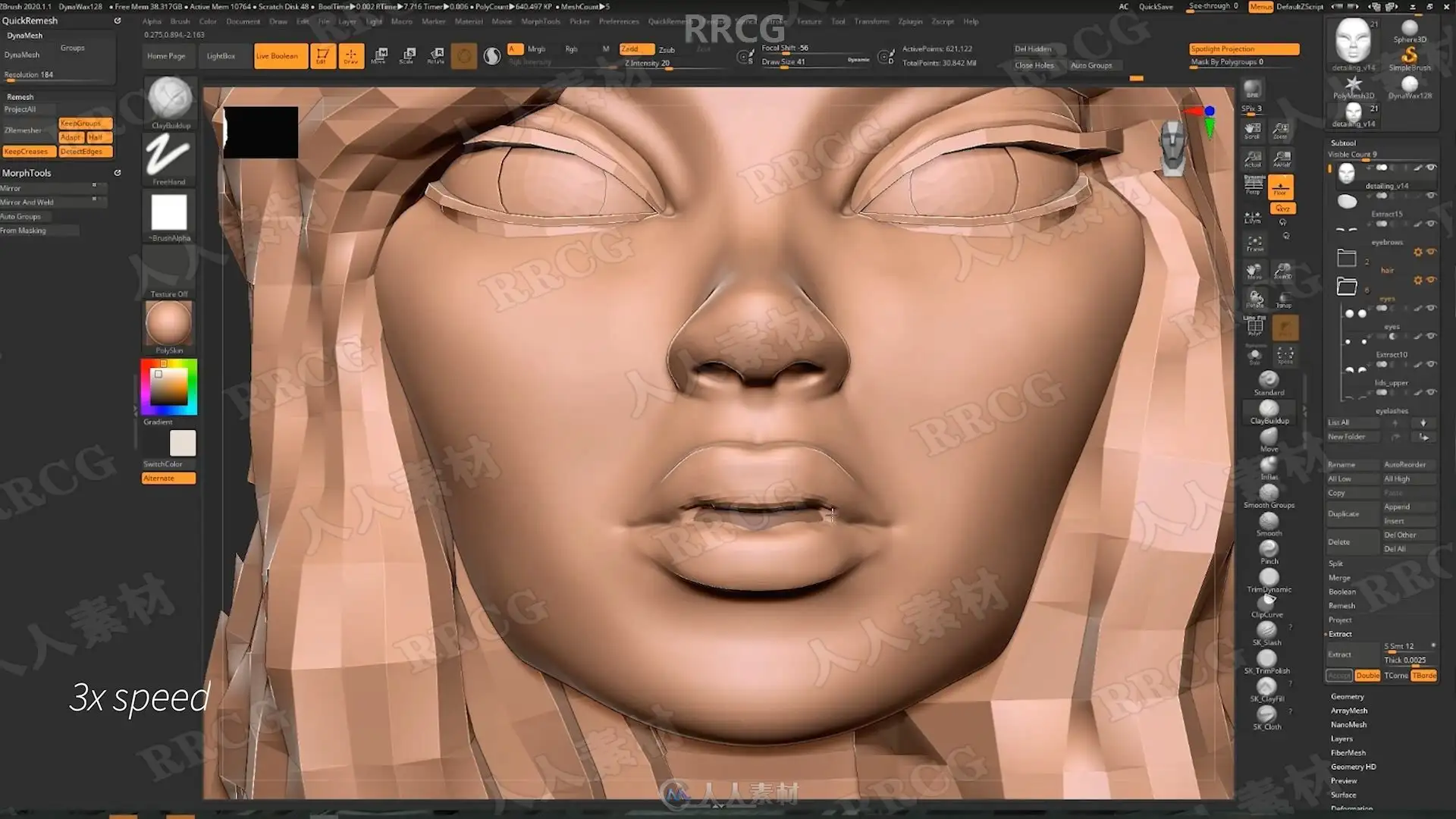Pick a color in the color picker square
The width and height of the screenshot is (1456, 819).
point(168,387)
